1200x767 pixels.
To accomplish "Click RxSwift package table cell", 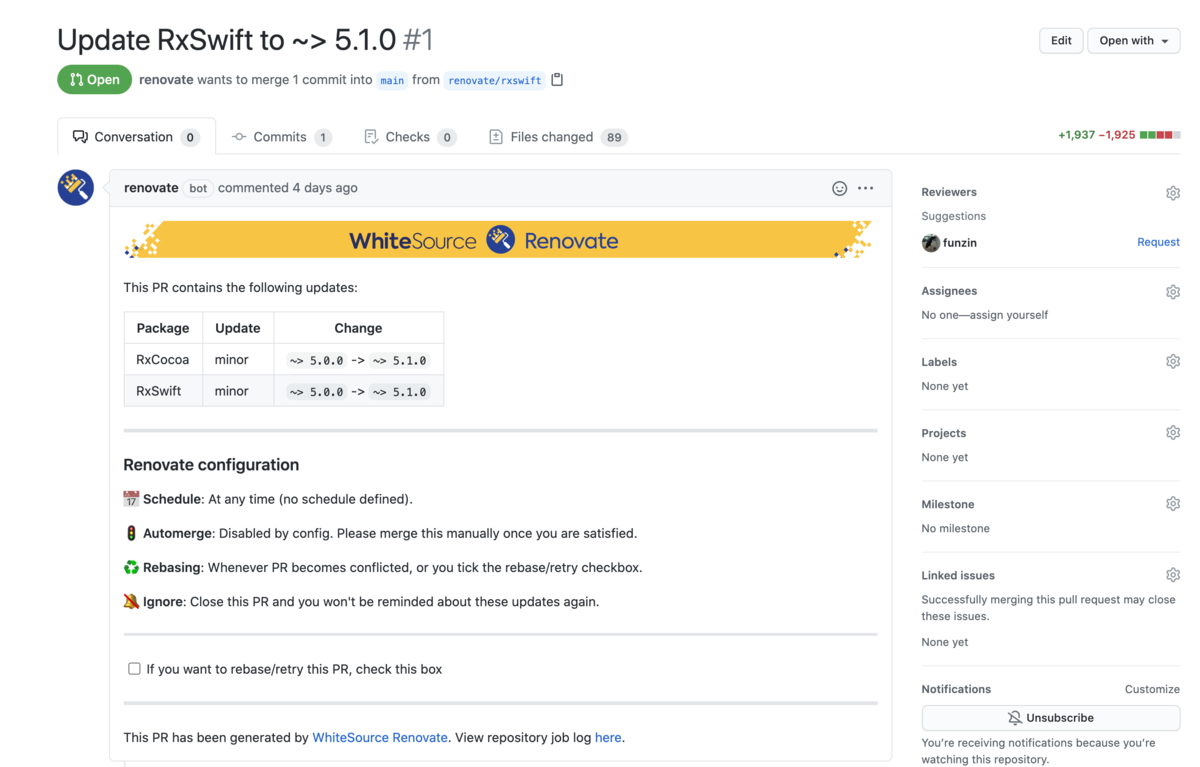I will [x=163, y=391].
